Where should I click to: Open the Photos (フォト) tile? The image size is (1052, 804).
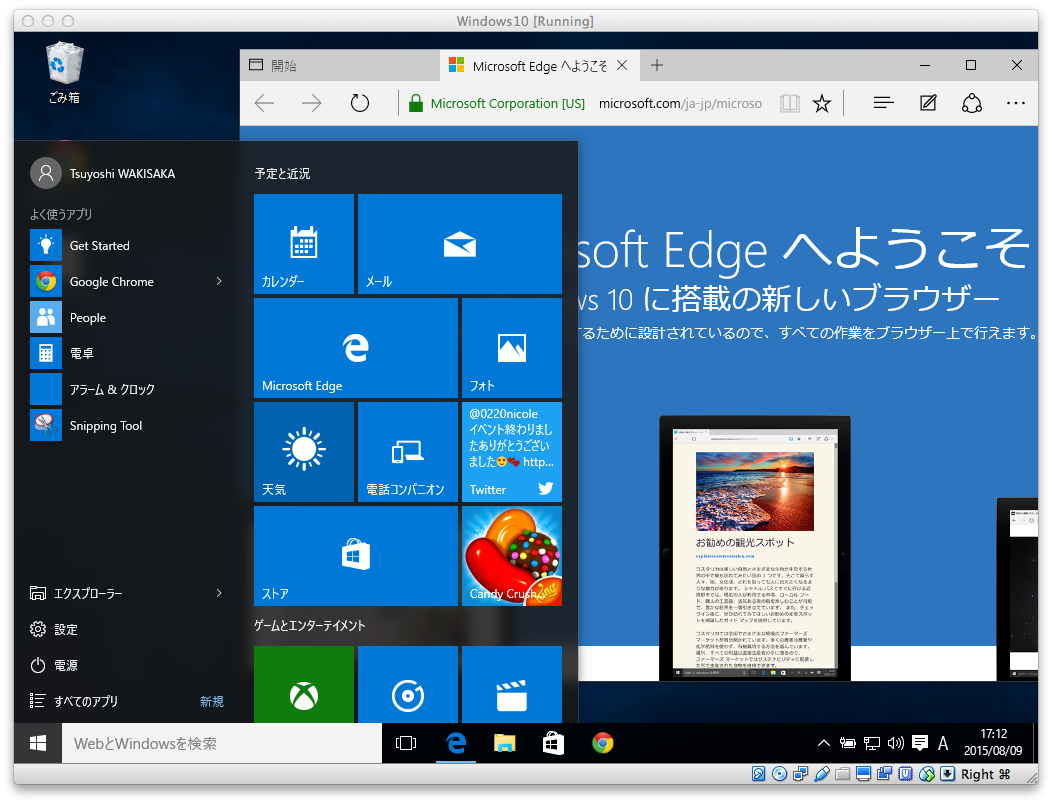[512, 348]
